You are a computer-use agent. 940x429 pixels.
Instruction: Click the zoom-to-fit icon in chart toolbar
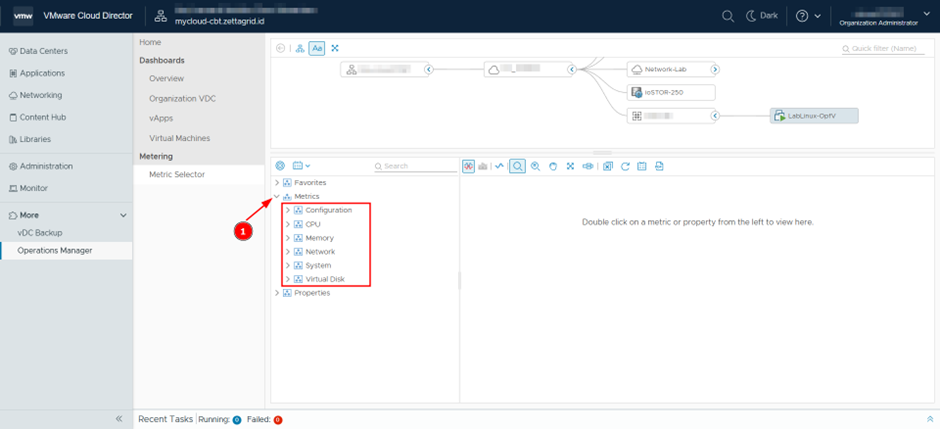tap(570, 166)
